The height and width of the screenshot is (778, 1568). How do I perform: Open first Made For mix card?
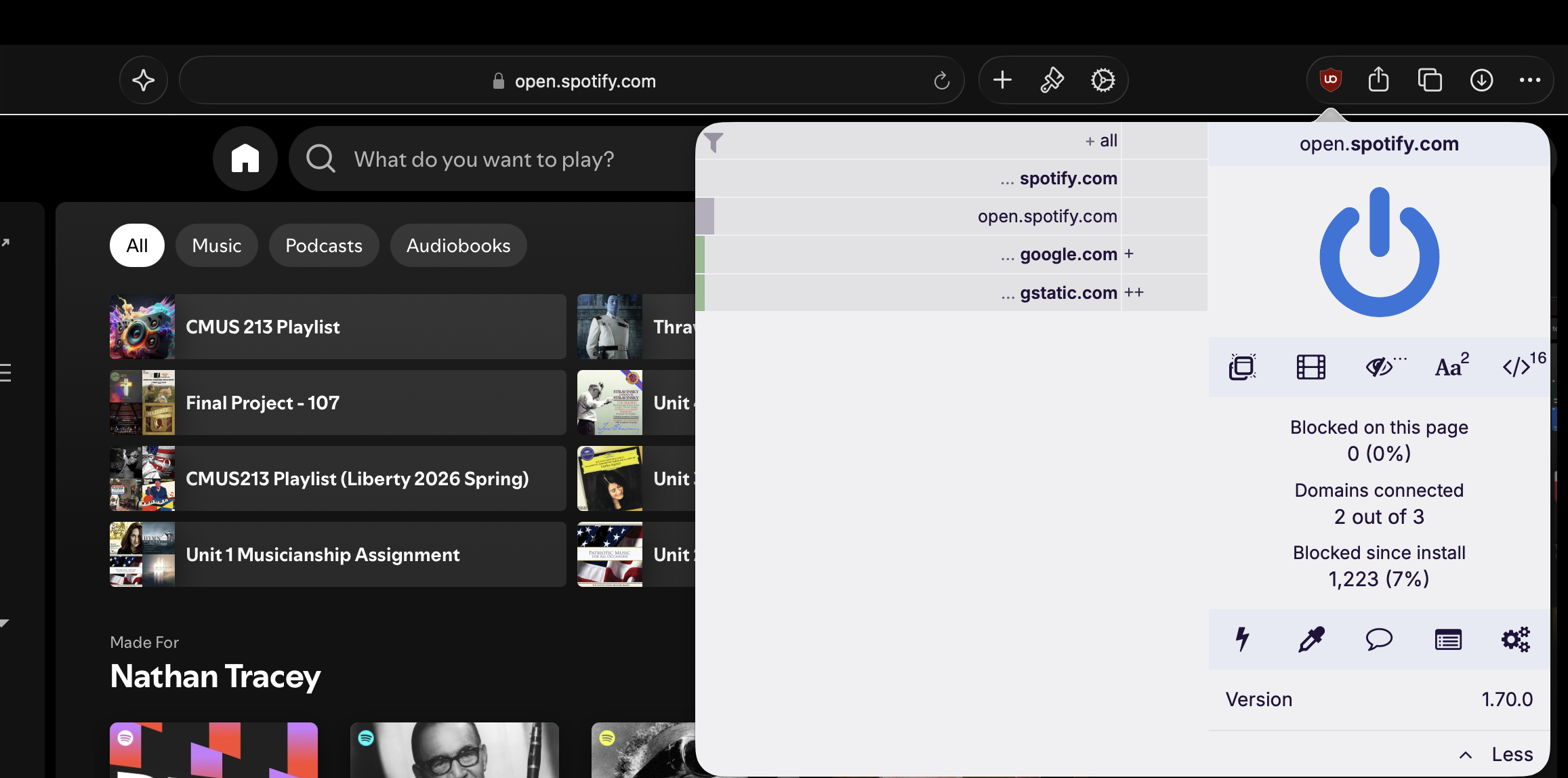point(213,750)
